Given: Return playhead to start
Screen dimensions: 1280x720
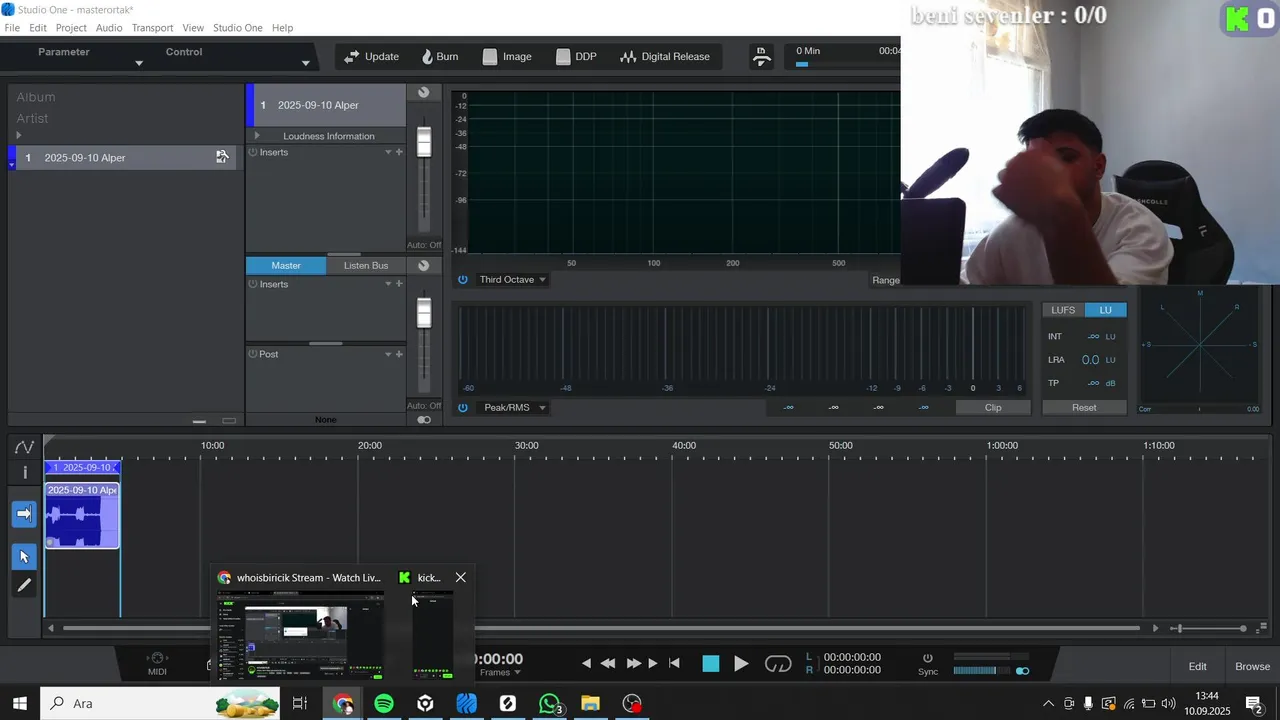Looking at the screenshot, I should click(x=674, y=663).
